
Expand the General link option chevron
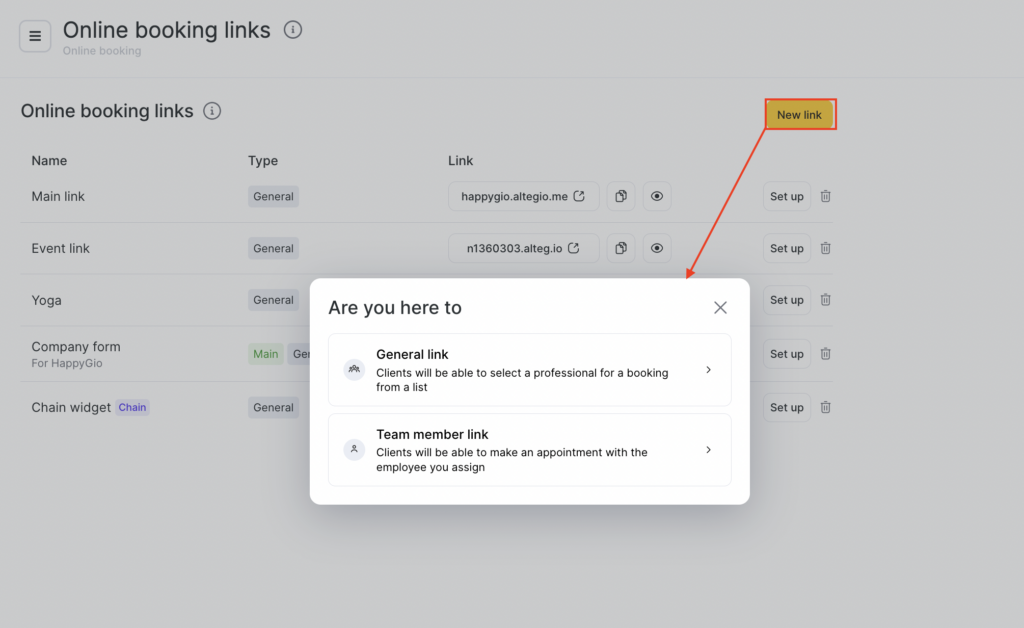pos(708,370)
